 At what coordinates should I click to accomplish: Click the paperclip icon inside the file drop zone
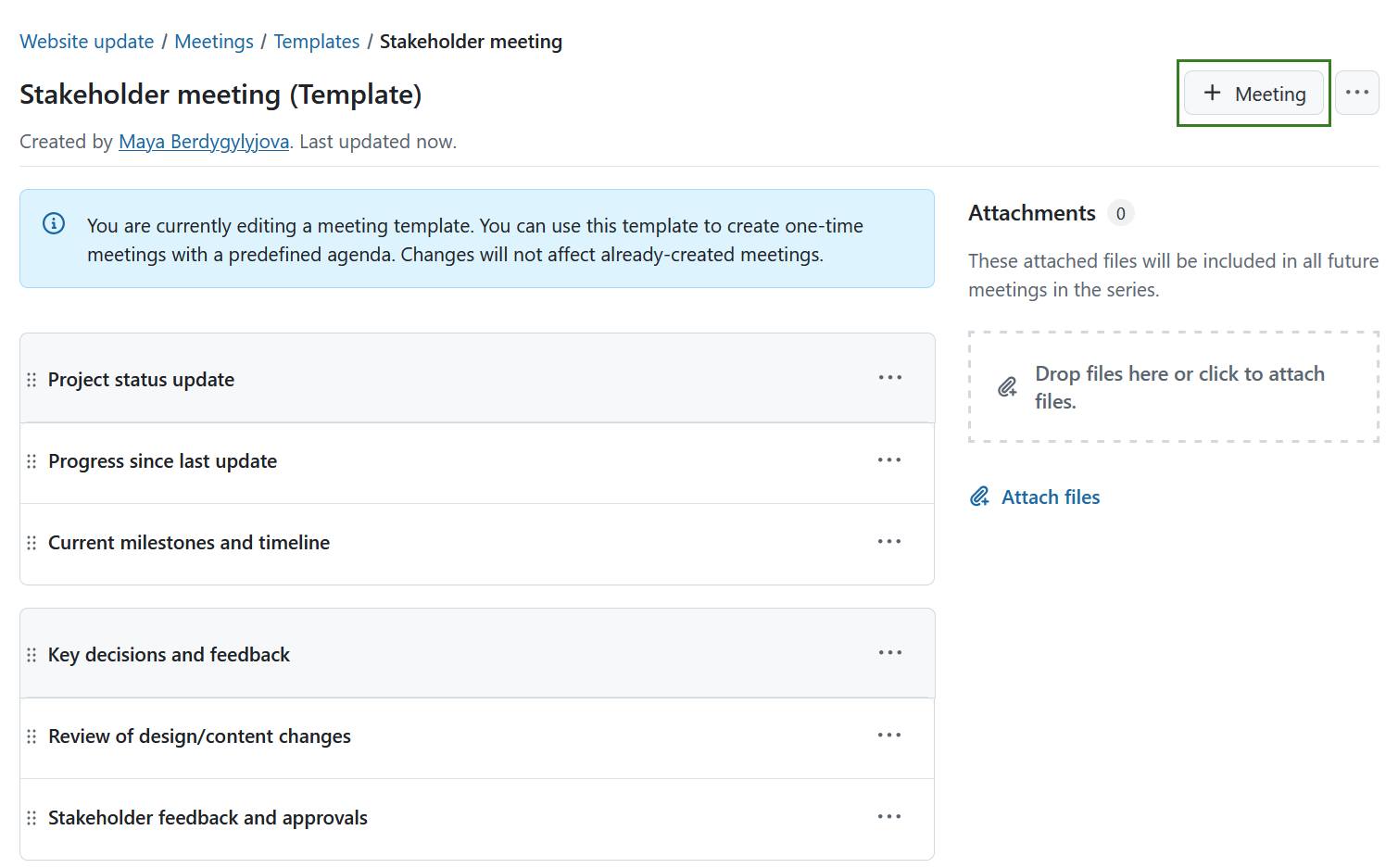coord(1007,386)
